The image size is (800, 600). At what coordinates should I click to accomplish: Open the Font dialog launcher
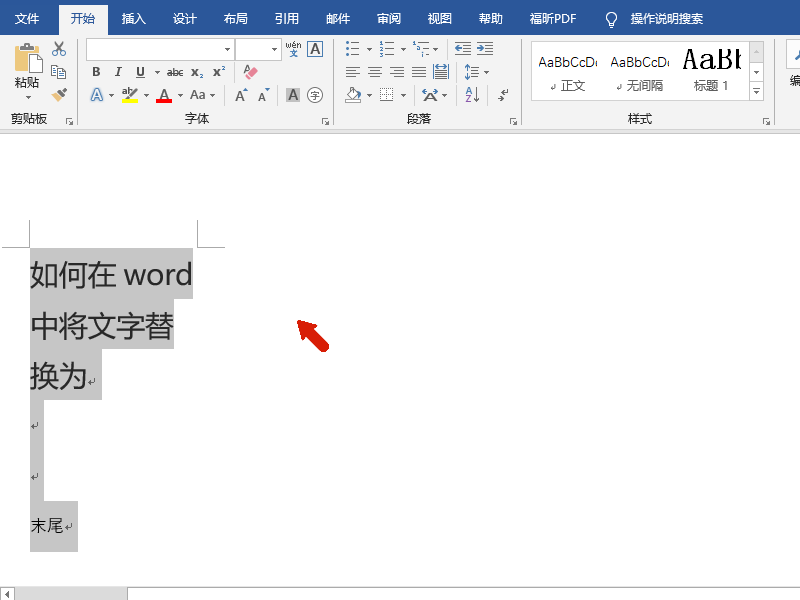[x=325, y=121]
